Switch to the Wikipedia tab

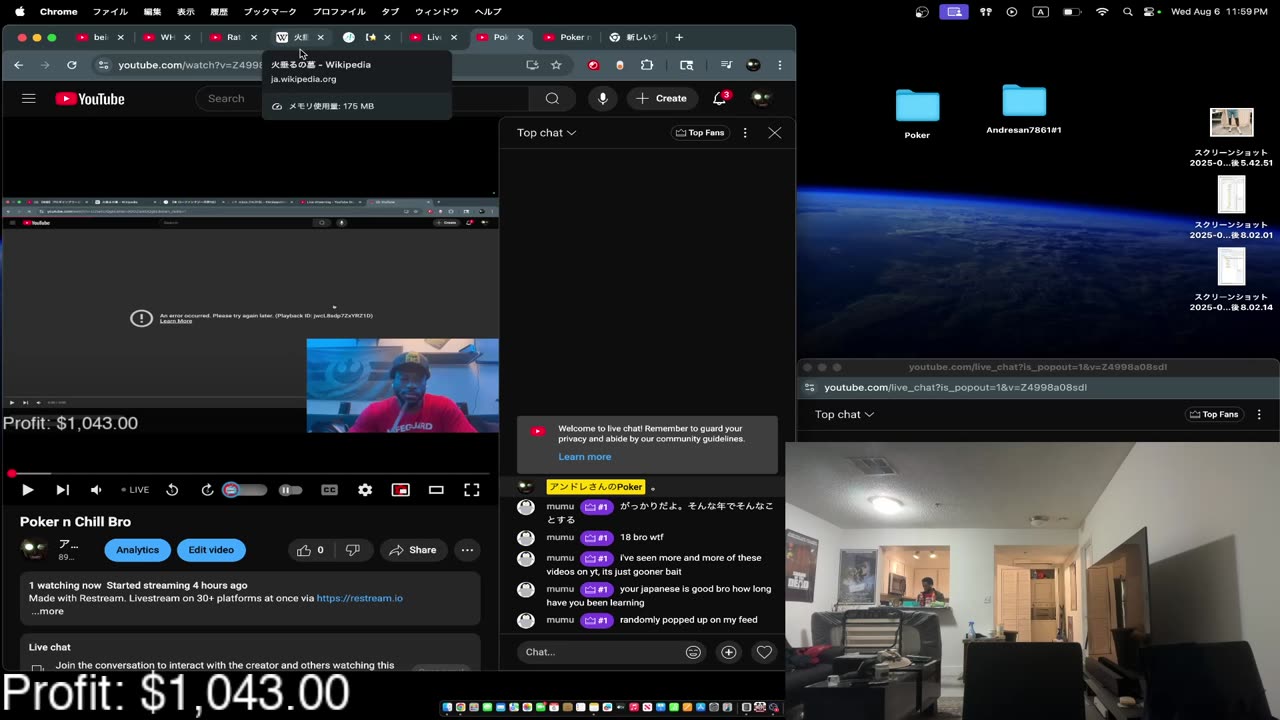click(301, 37)
